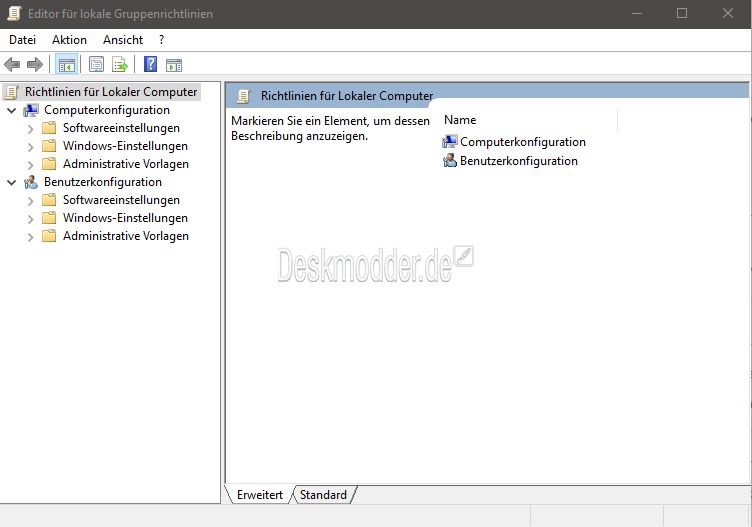Minimize the Editor für lokale Gruppenrichtlinien window
This screenshot has height=527, width=752.
[x=637, y=13]
